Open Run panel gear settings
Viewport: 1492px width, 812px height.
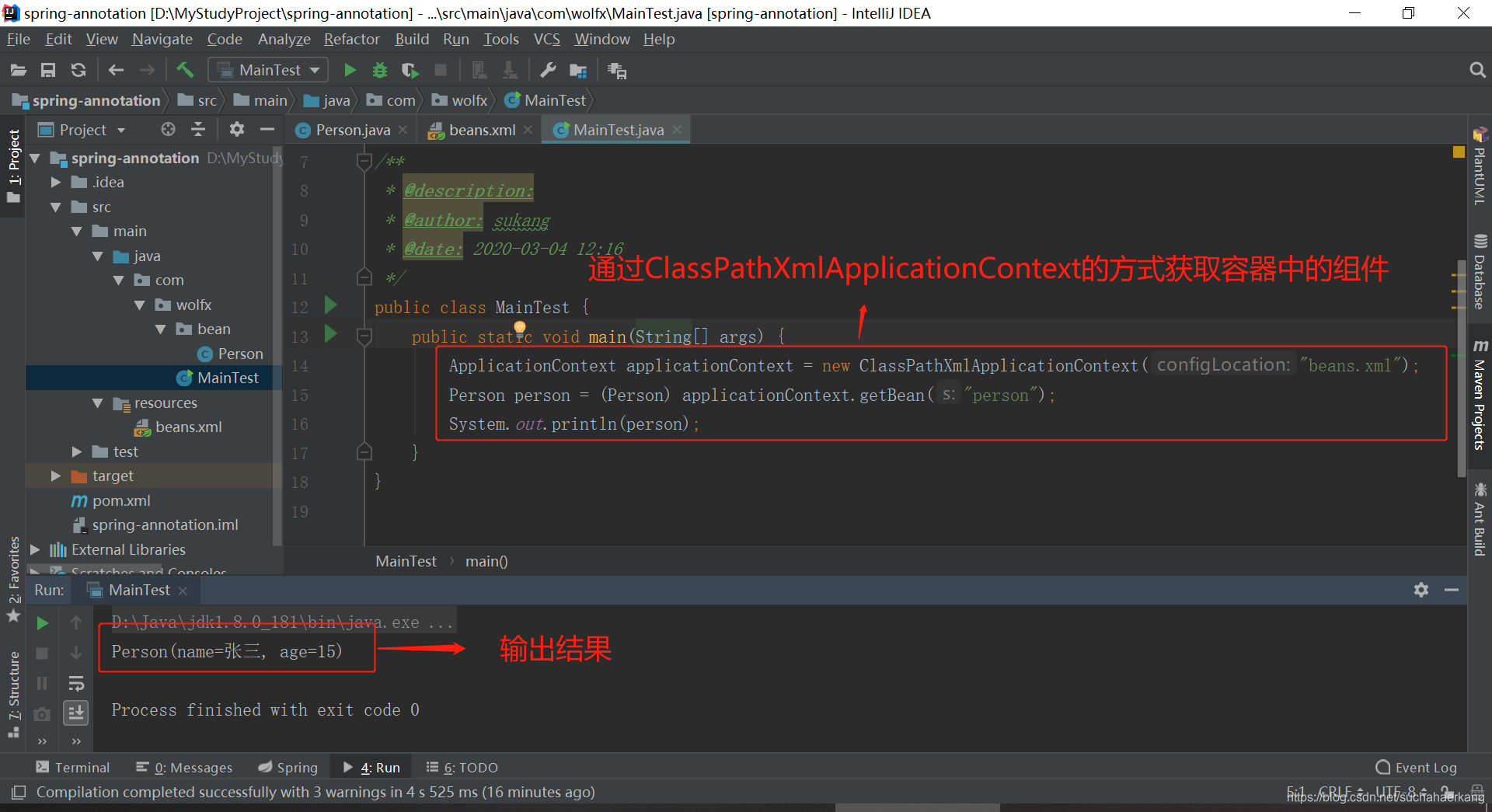point(1421,590)
